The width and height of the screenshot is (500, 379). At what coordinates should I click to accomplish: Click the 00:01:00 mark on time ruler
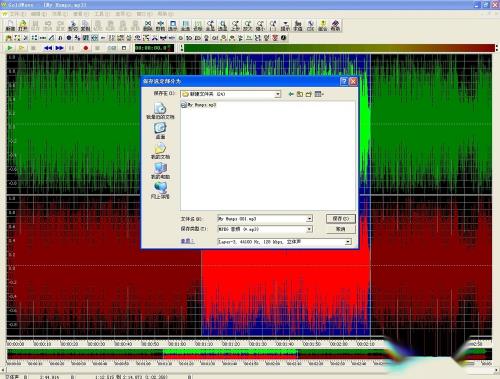177,344
